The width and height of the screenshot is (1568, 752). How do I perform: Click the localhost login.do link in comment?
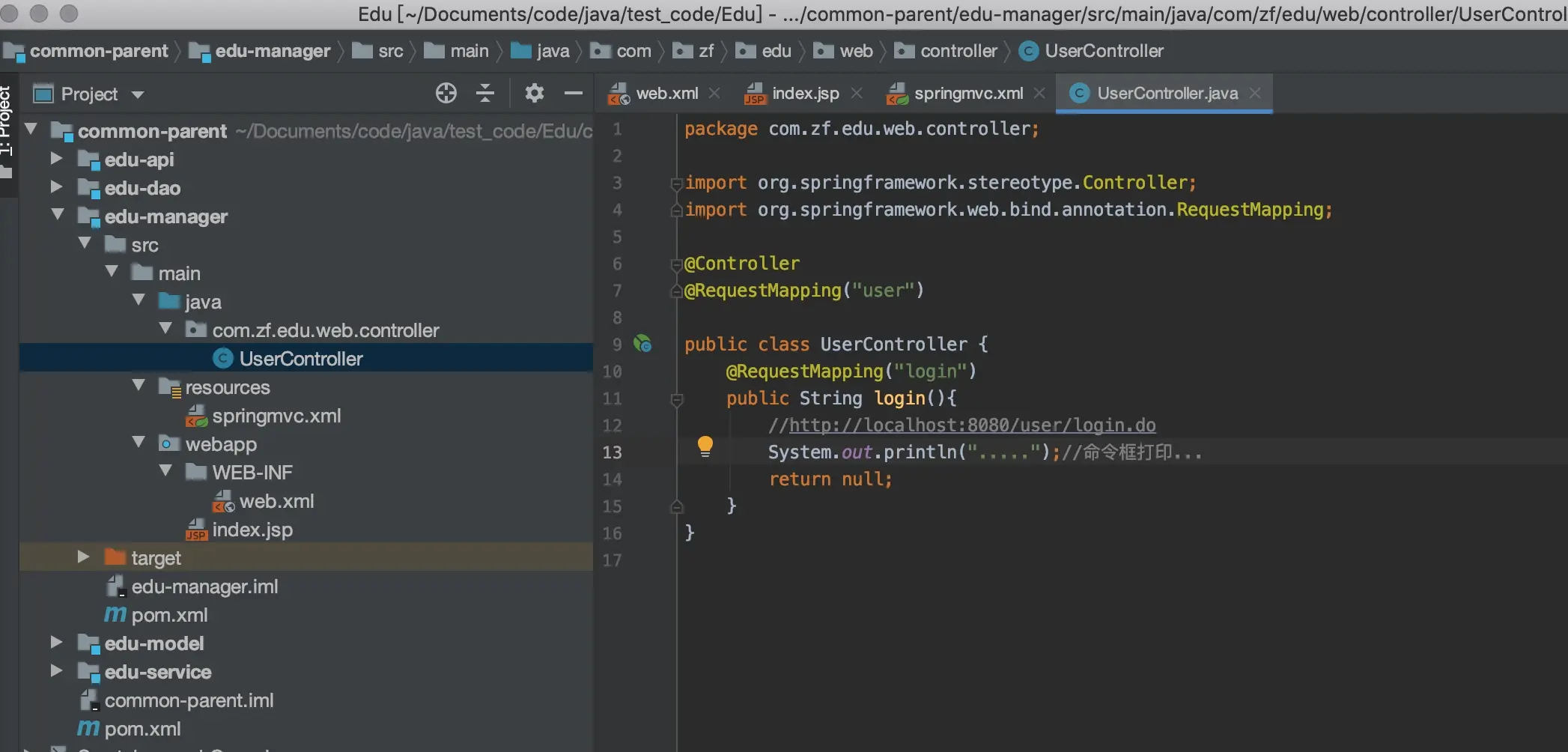tap(971, 425)
